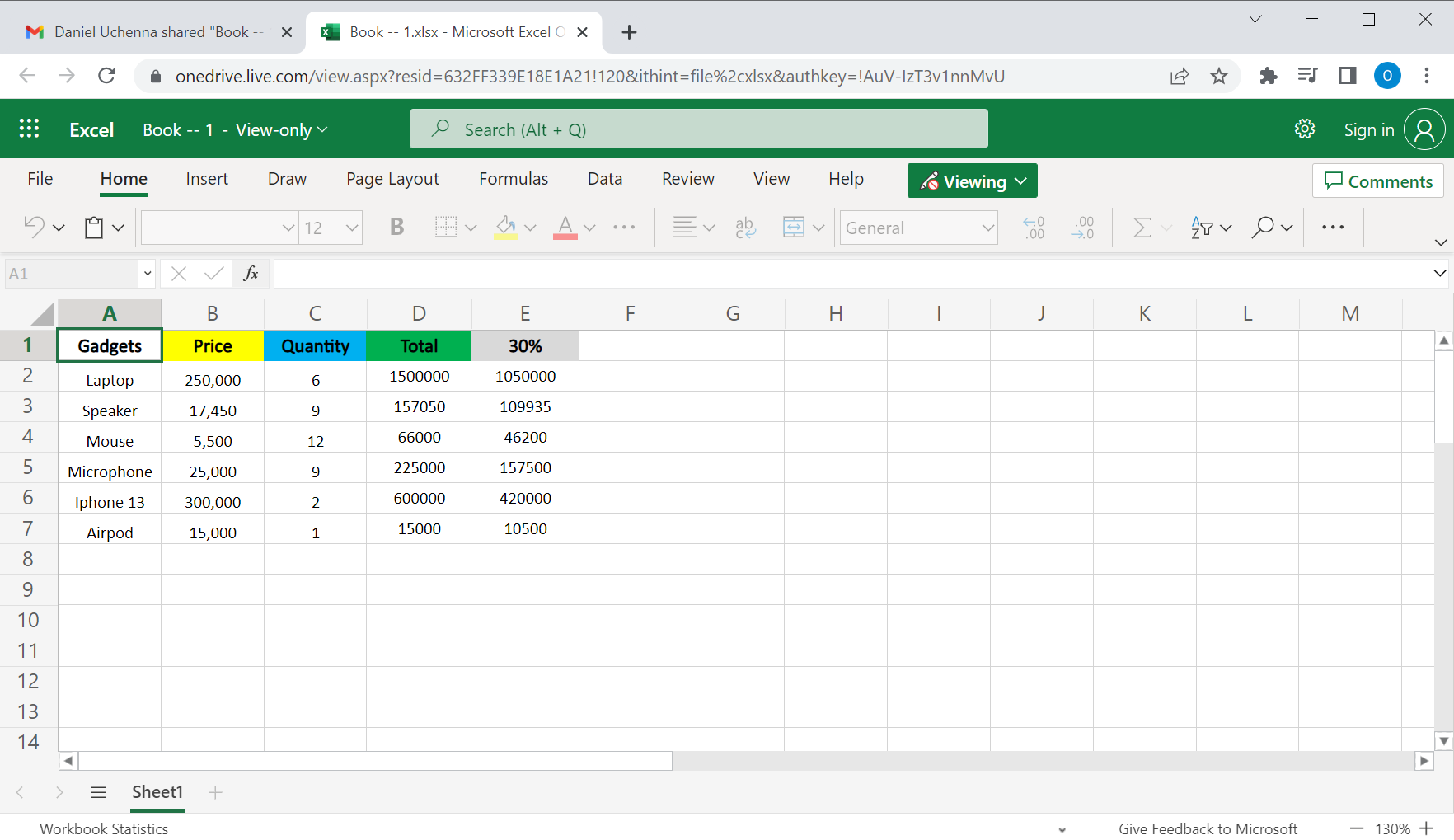This screenshot has height=840, width=1454.
Task: Click the Wrap Text icon
Action: [745, 228]
